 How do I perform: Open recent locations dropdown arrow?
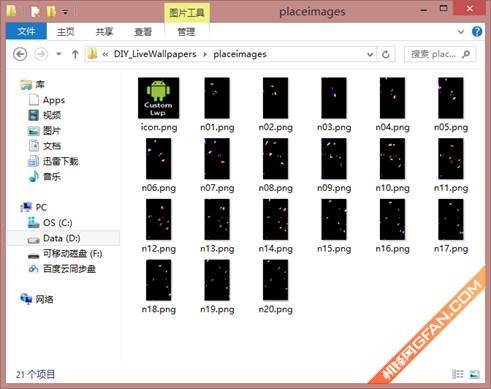point(59,54)
